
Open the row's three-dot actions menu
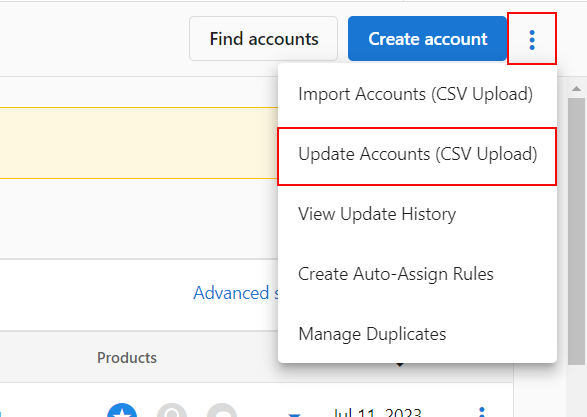482,412
